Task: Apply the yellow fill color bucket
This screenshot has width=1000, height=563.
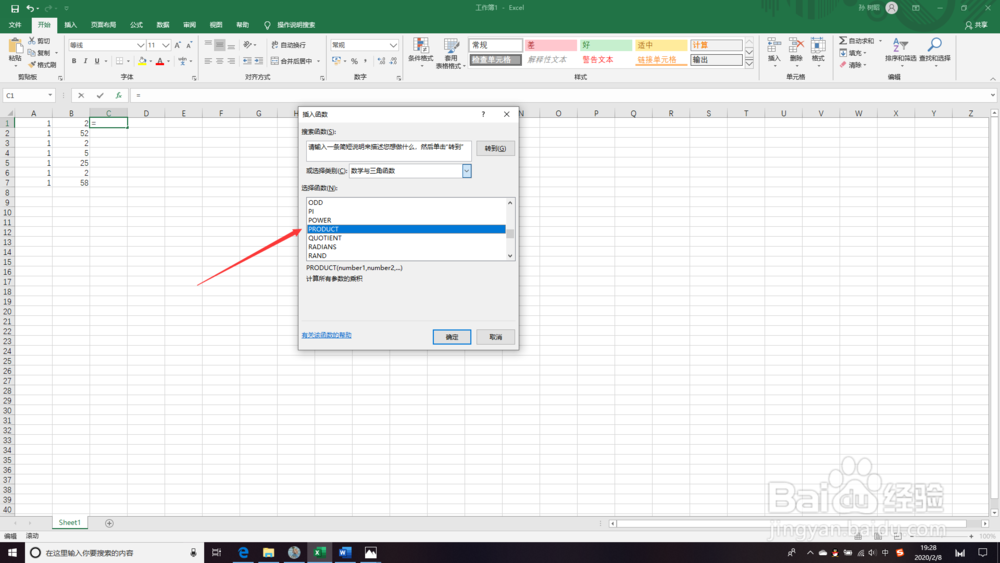Action: tap(142, 61)
